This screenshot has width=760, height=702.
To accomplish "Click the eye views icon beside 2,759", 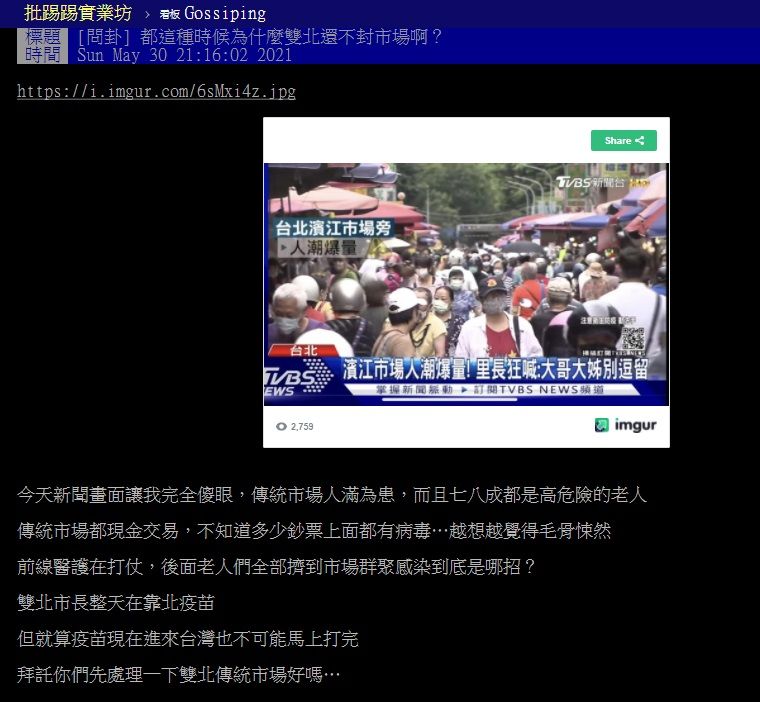I will coord(281,427).
